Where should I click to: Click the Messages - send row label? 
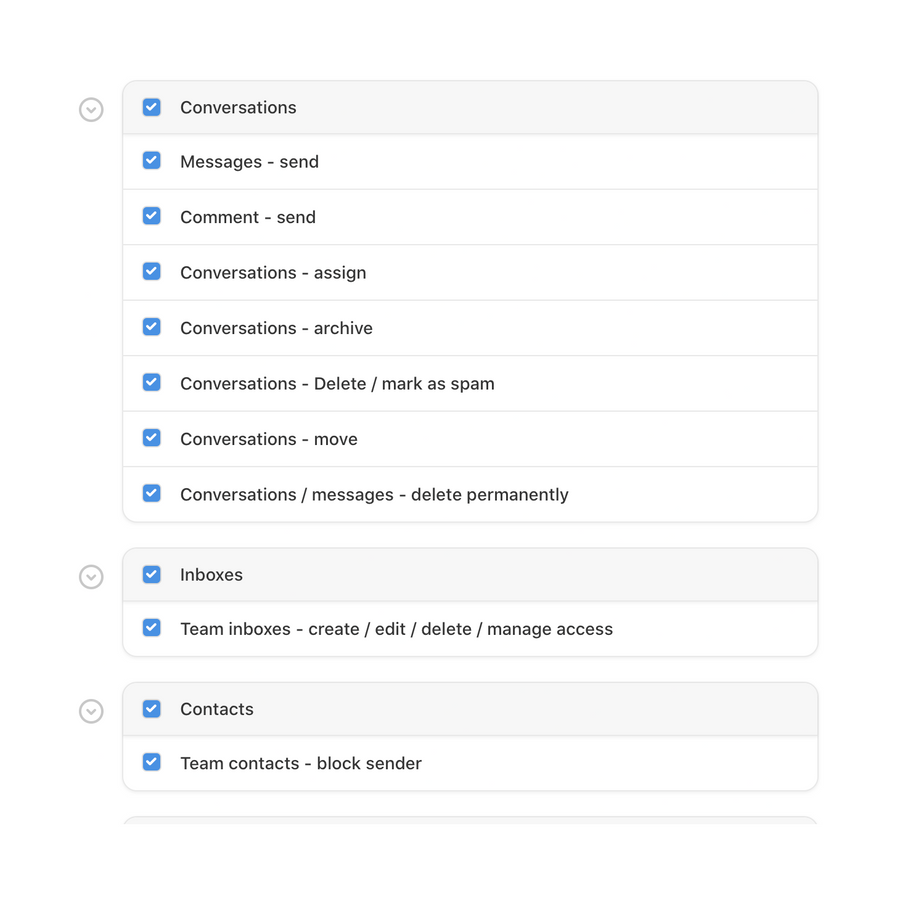click(x=249, y=161)
